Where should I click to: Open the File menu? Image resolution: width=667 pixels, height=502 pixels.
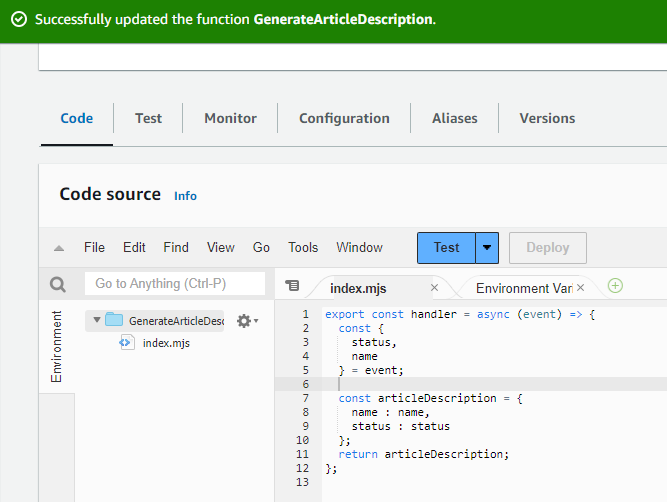[94, 248]
